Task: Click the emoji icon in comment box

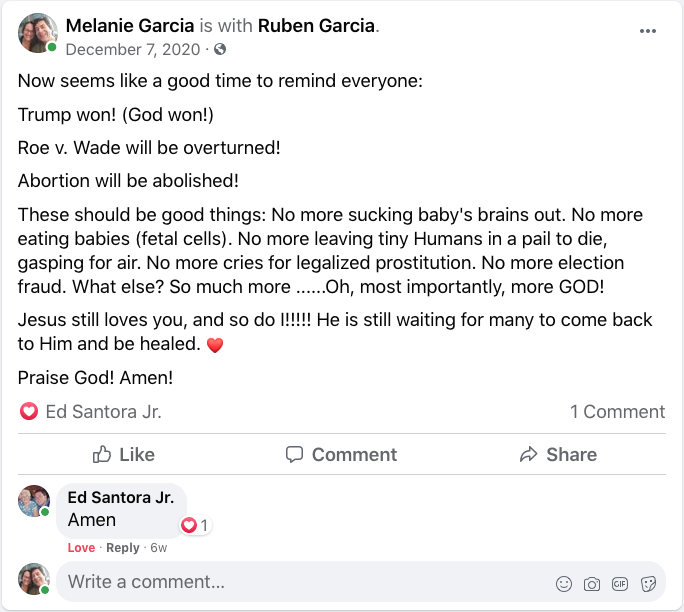Action: (x=564, y=583)
